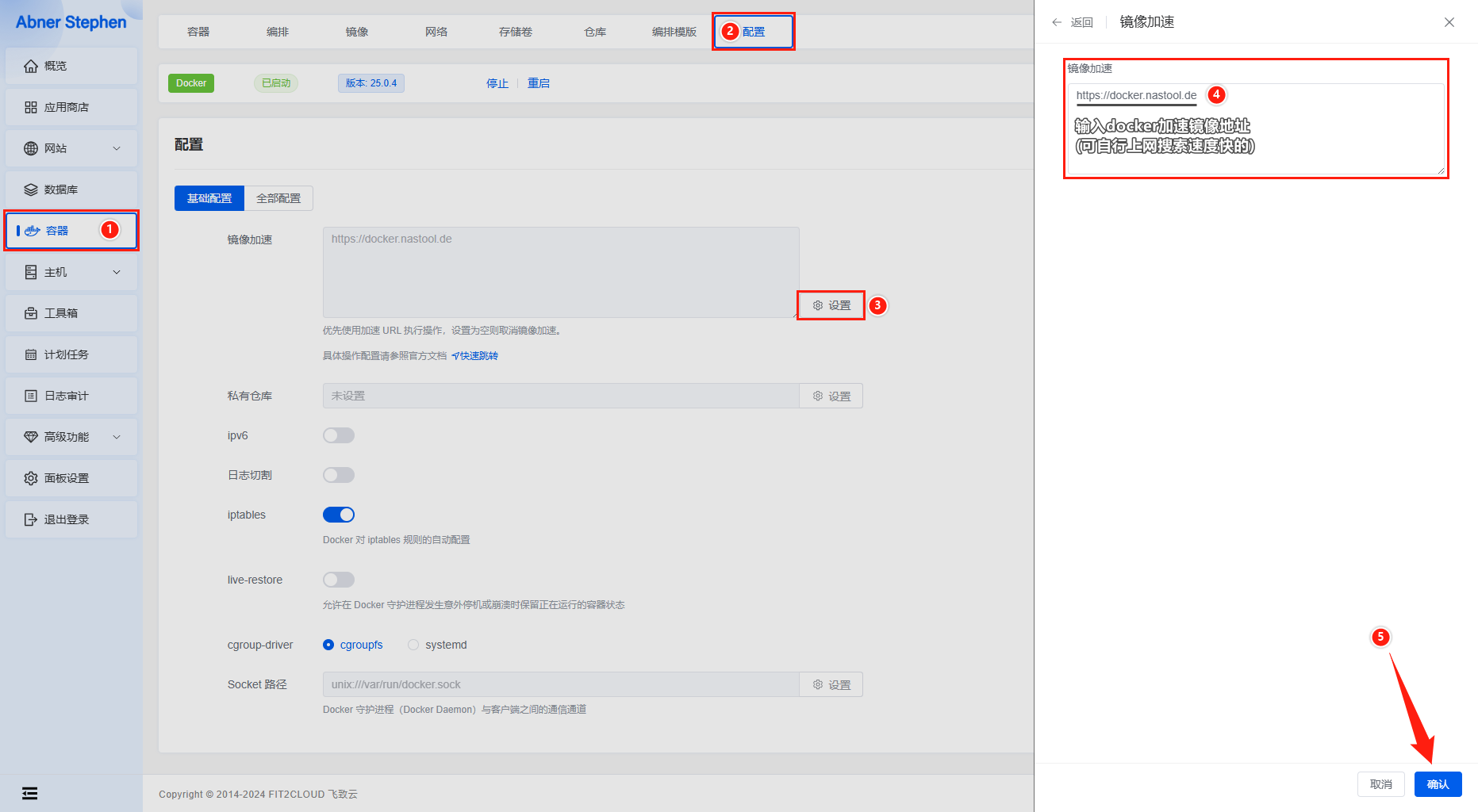
Task: Click the 网站 globe icon
Action: point(30,148)
